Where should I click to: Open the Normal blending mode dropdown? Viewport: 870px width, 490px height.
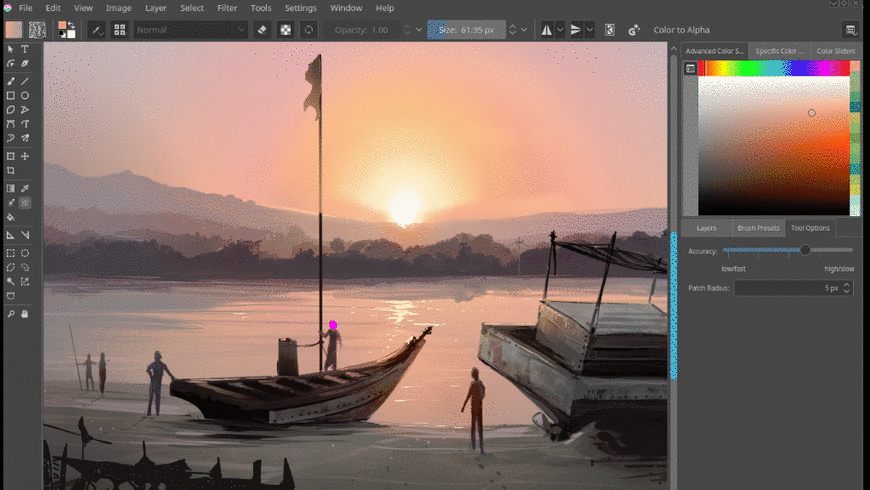(x=191, y=30)
